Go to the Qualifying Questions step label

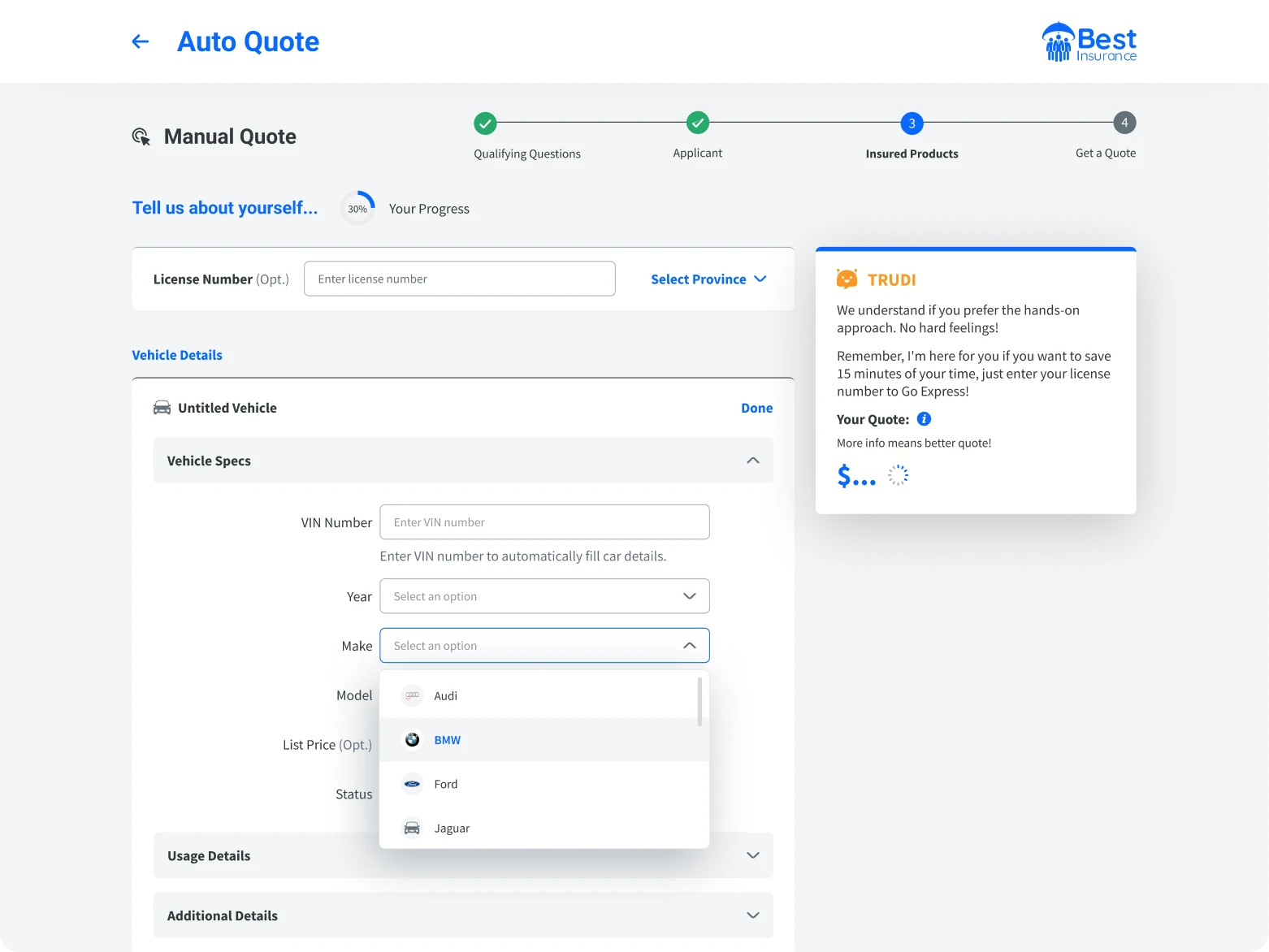527,154
